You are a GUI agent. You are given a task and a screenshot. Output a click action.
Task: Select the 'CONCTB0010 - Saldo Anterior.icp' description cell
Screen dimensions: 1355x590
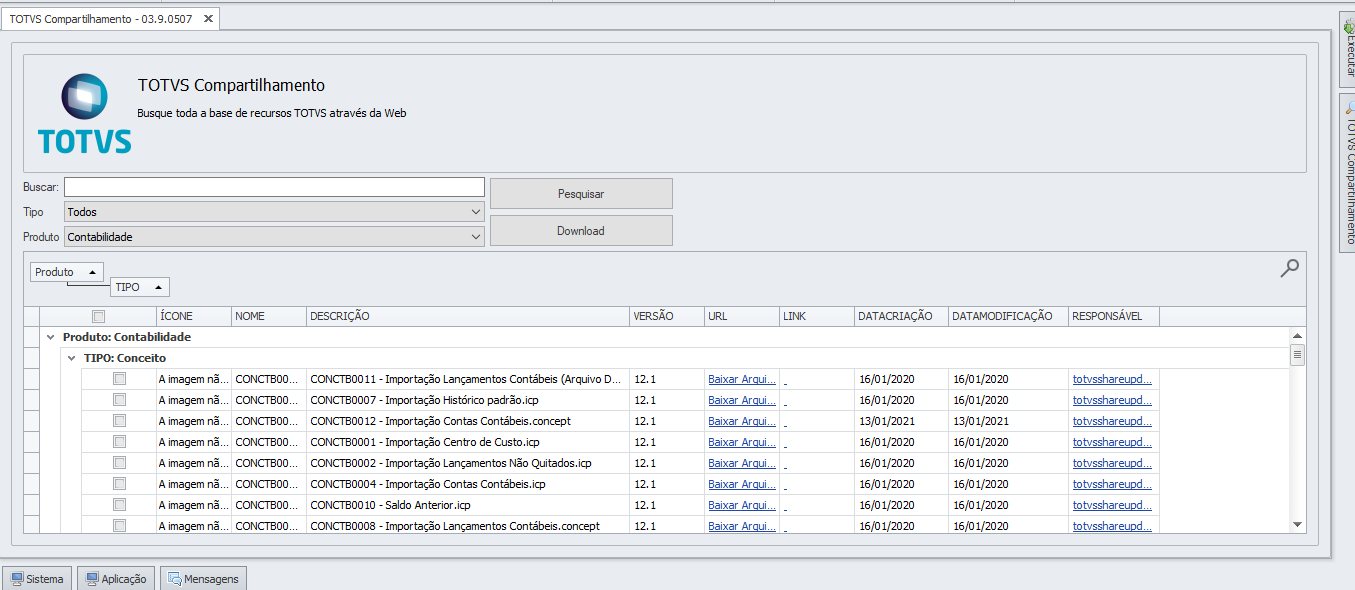coord(468,505)
